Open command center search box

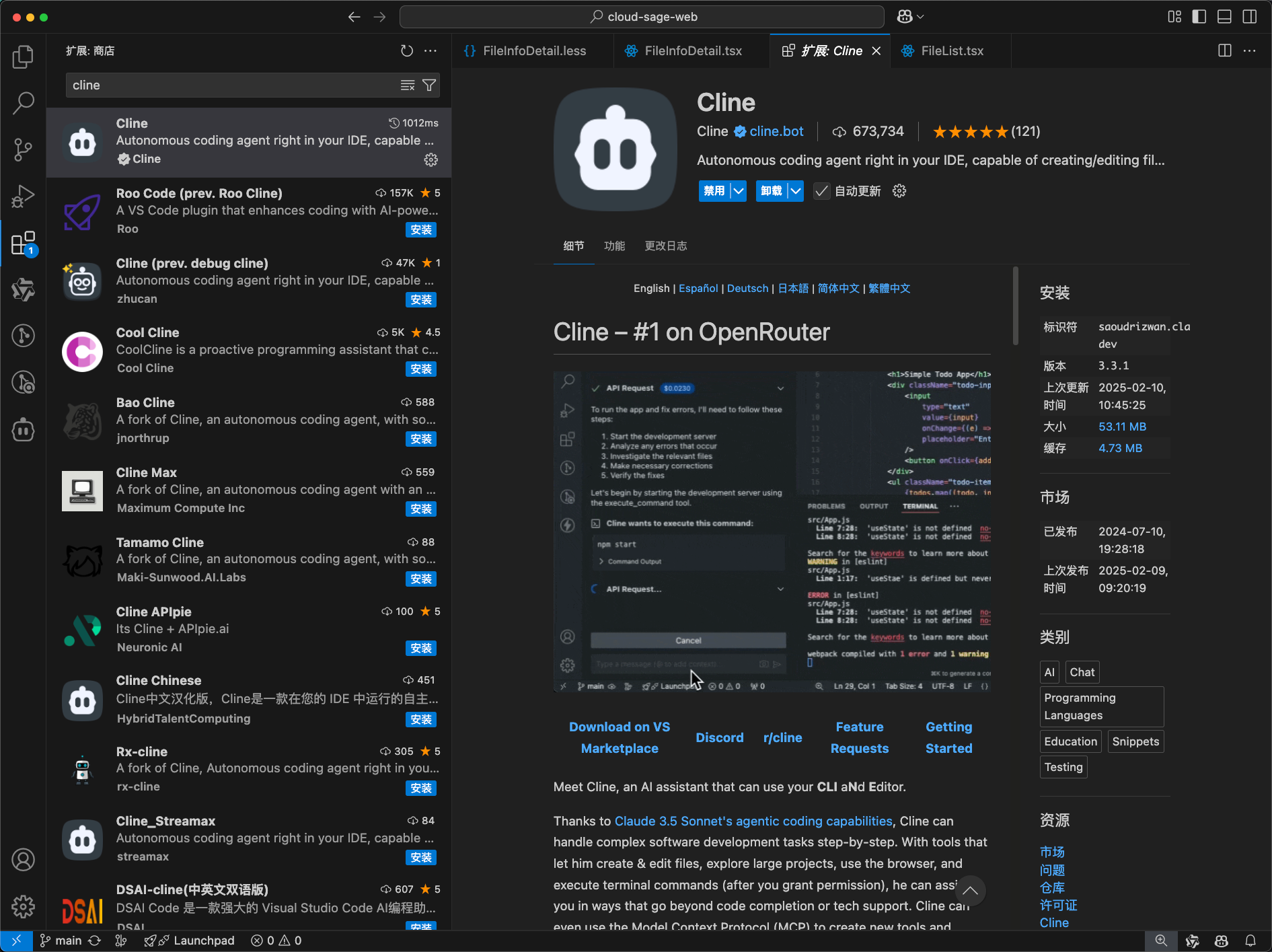point(642,17)
